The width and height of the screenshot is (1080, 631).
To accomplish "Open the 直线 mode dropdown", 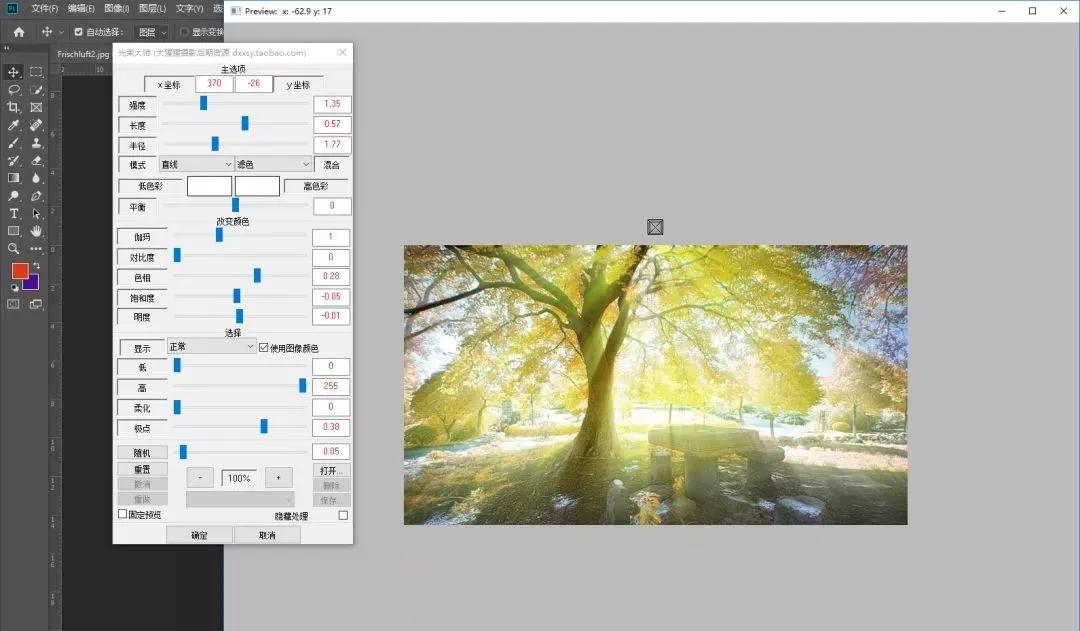I will click(x=196, y=164).
